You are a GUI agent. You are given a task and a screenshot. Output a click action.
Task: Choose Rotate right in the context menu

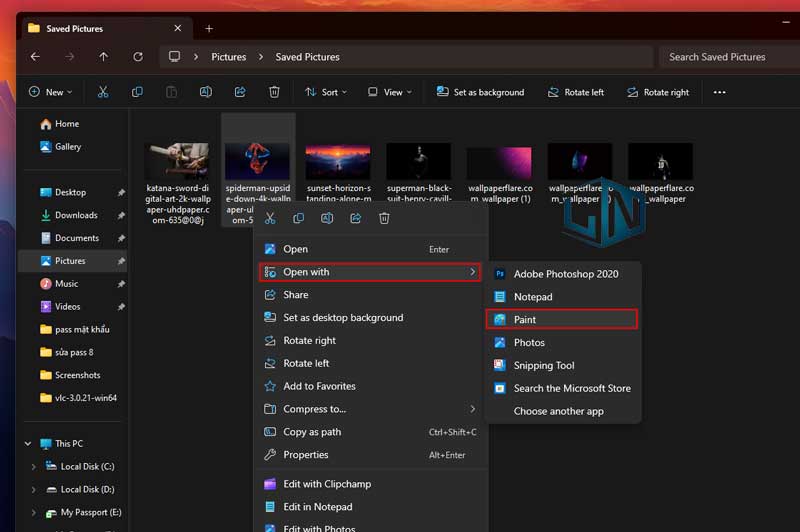(x=370, y=340)
